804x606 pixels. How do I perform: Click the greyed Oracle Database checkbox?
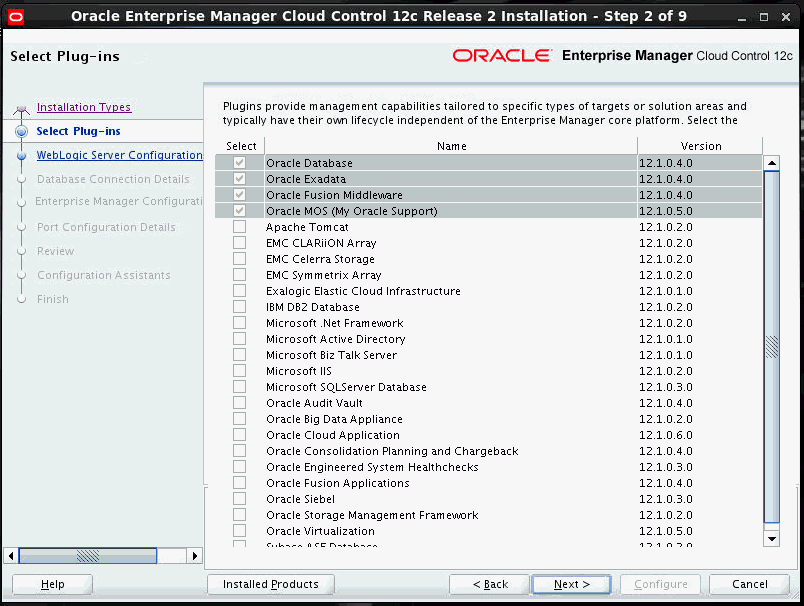pos(239,163)
